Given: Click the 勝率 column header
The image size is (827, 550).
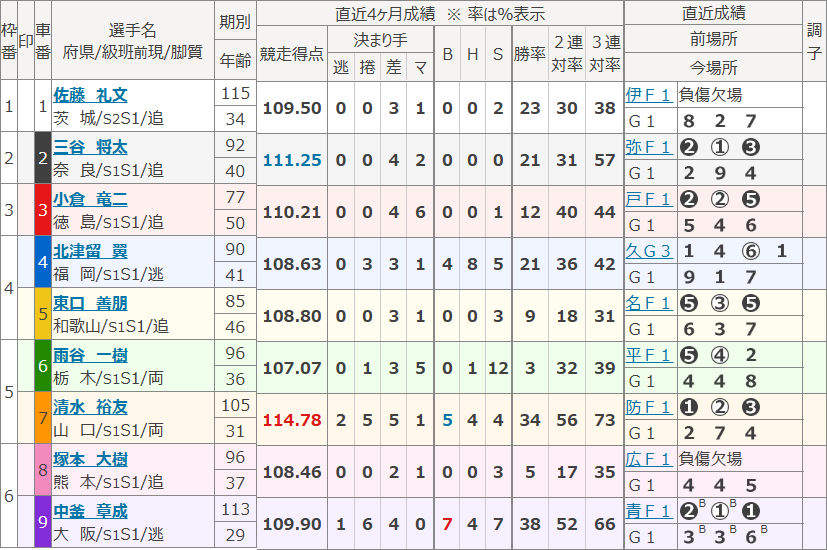Looking at the screenshot, I should [x=530, y=54].
